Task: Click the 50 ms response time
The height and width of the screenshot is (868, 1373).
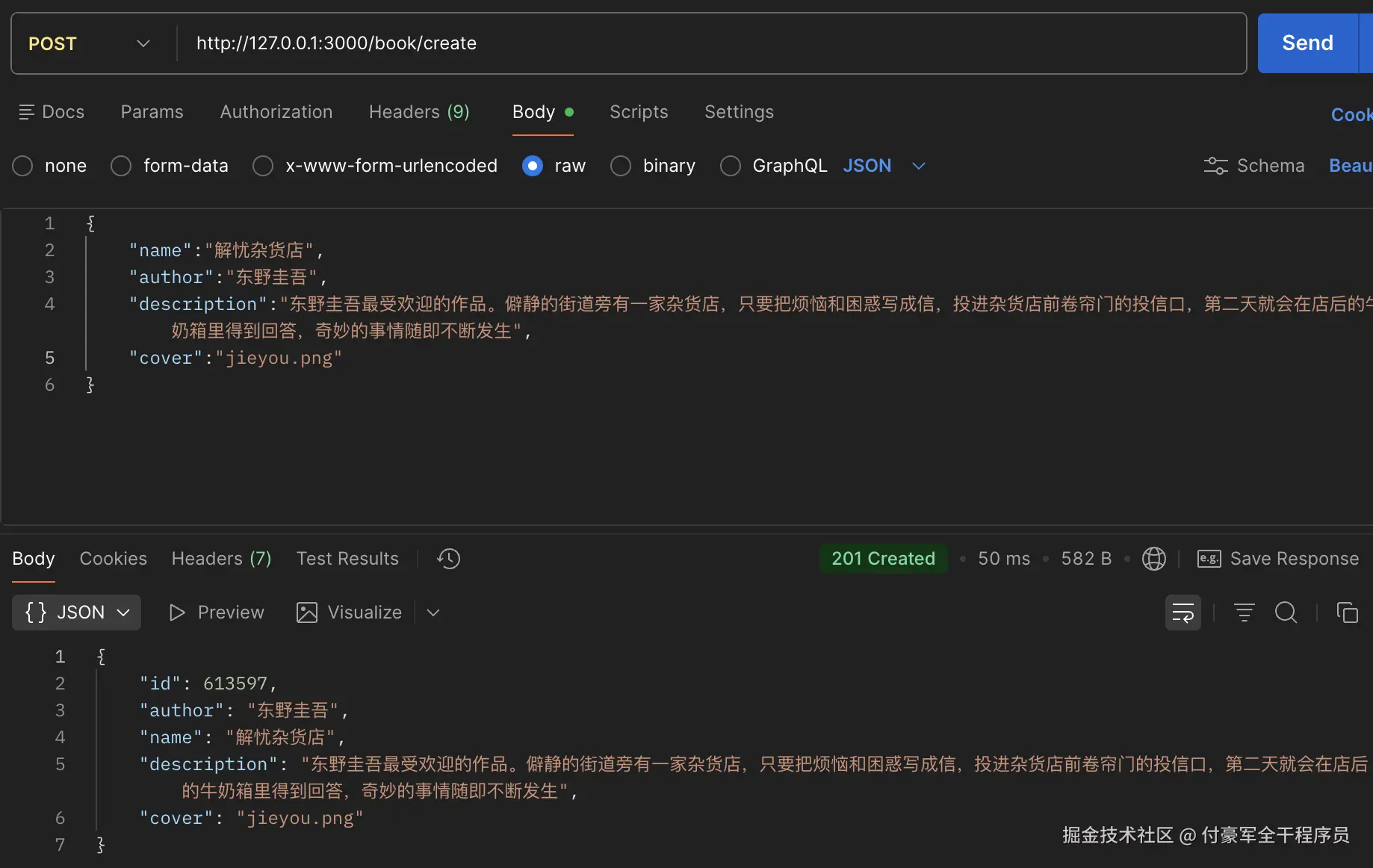Action: 1004,559
